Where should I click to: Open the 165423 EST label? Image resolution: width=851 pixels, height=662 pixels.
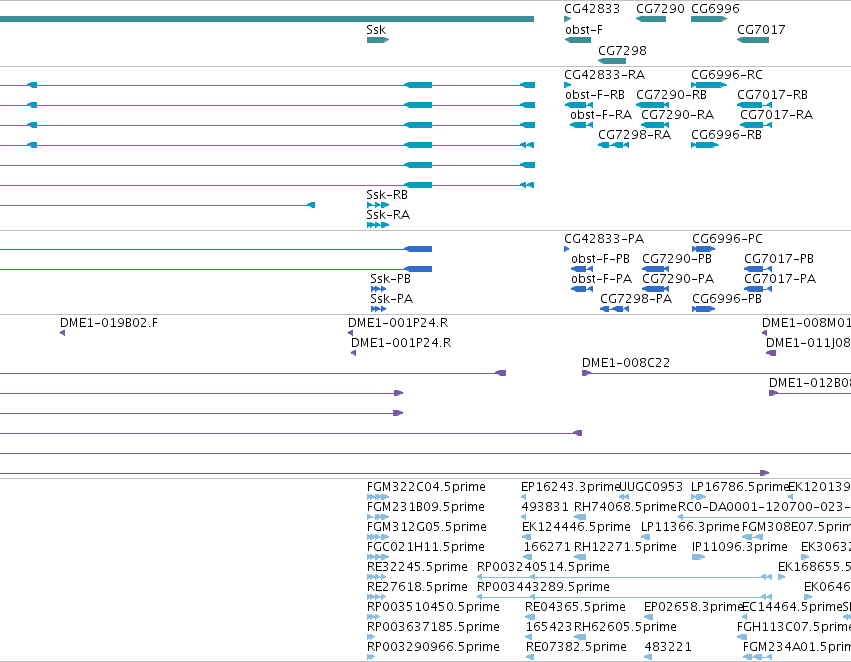click(549, 627)
